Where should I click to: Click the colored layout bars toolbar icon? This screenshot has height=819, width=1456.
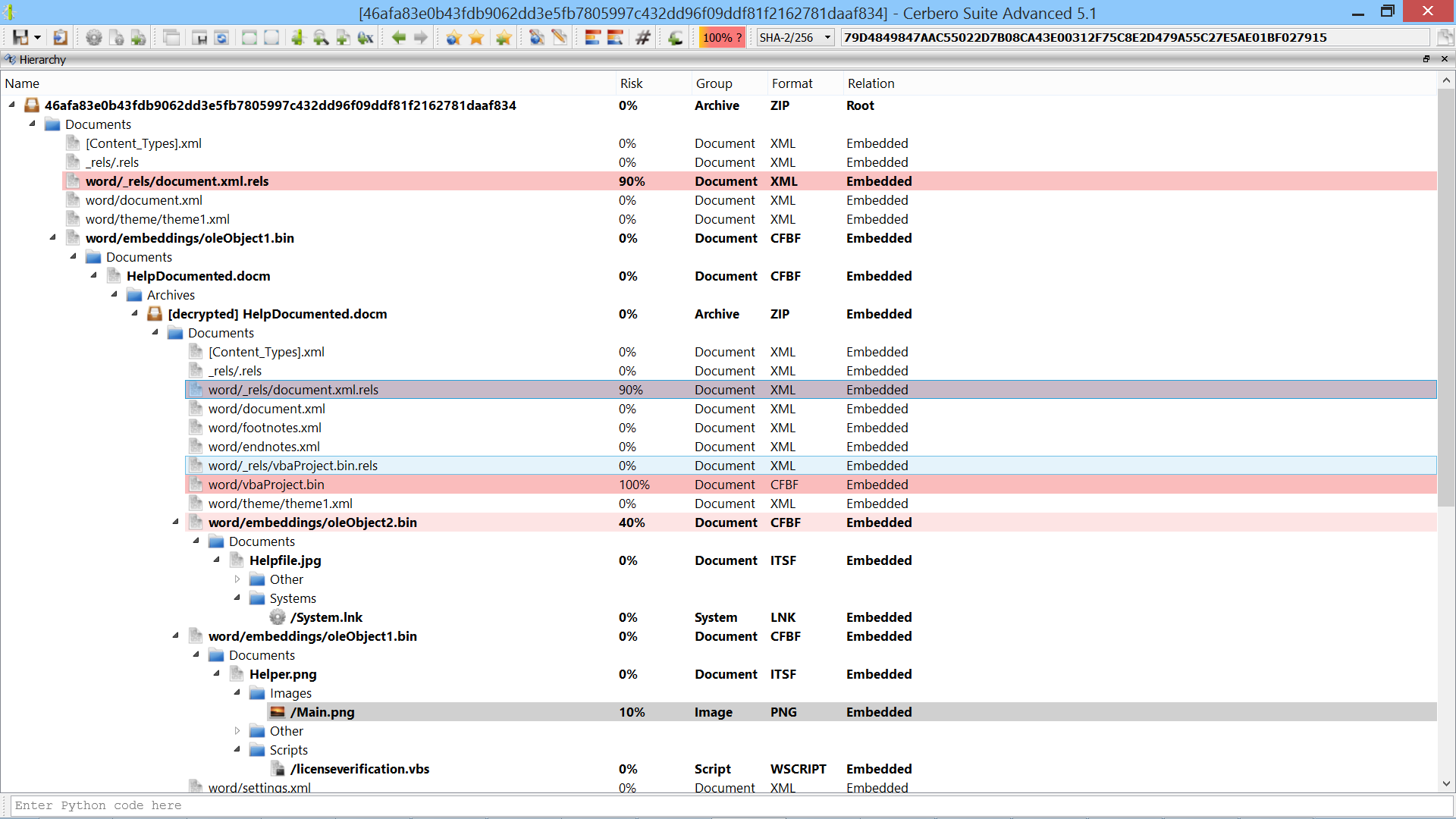point(593,37)
